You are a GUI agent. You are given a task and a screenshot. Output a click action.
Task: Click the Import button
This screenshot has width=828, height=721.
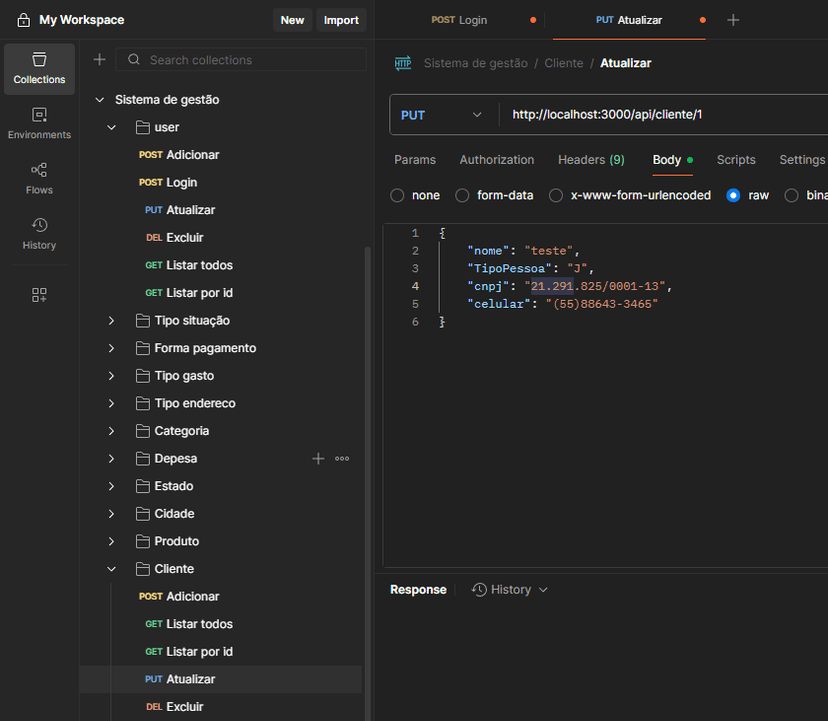click(x=341, y=20)
